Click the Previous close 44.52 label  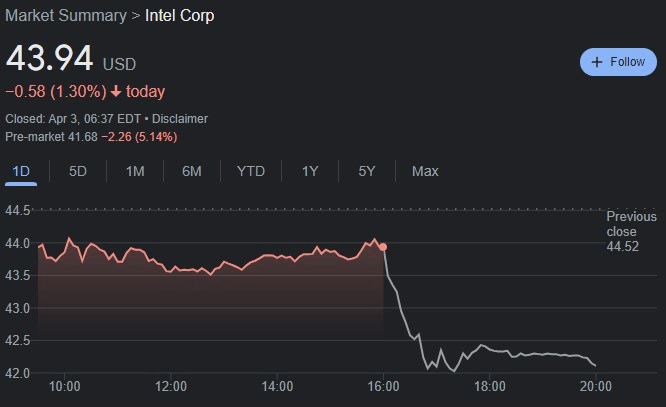(x=631, y=231)
